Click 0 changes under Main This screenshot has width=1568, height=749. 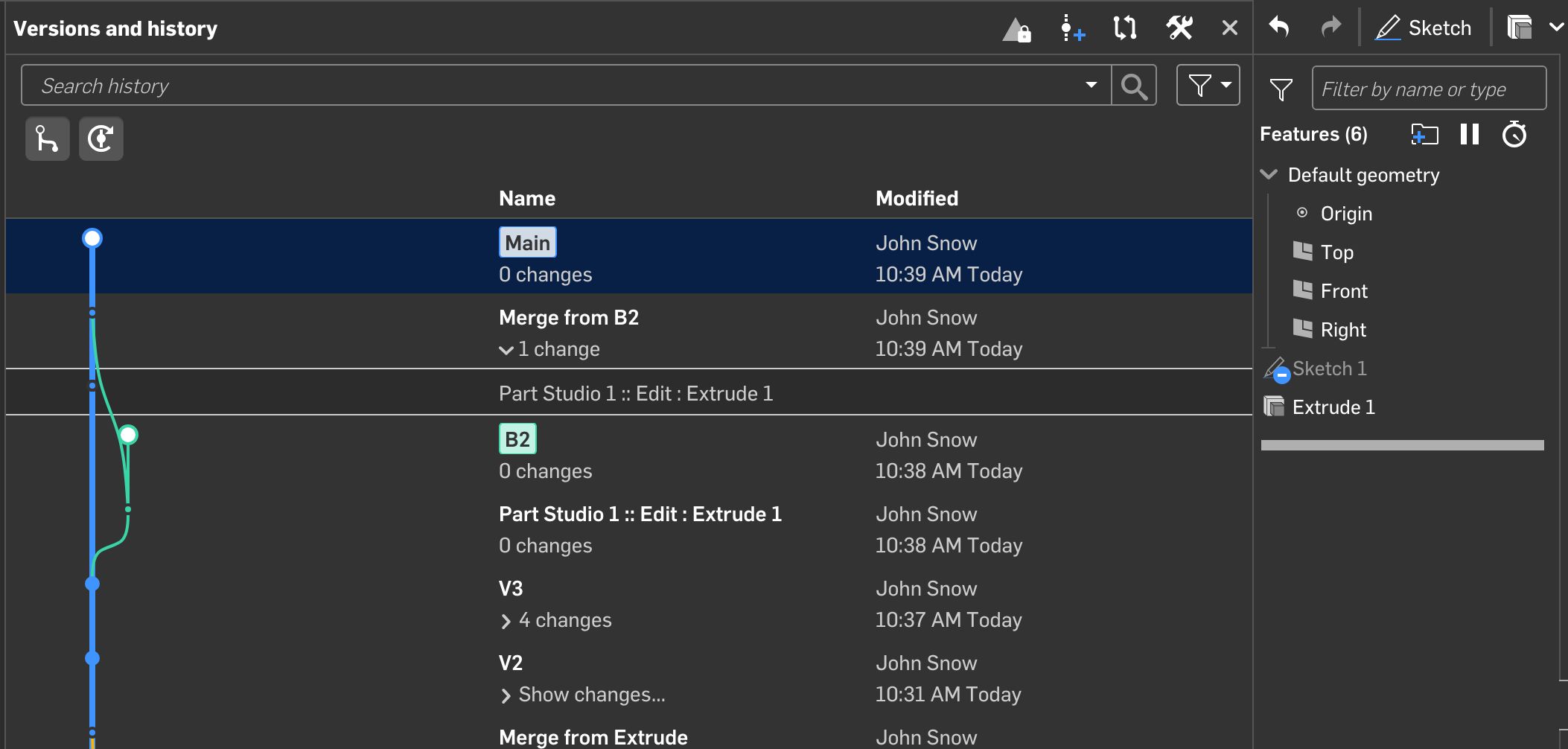pos(545,275)
